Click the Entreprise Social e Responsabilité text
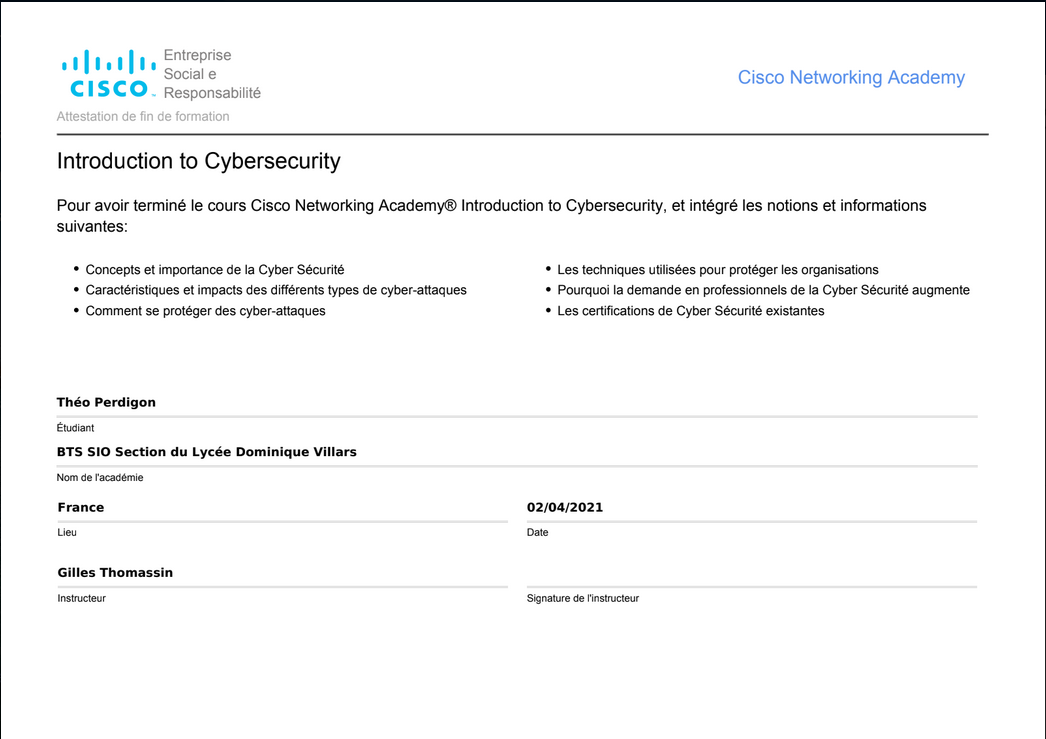Viewport: 1046px width, 739px height. pyautogui.click(x=212, y=74)
